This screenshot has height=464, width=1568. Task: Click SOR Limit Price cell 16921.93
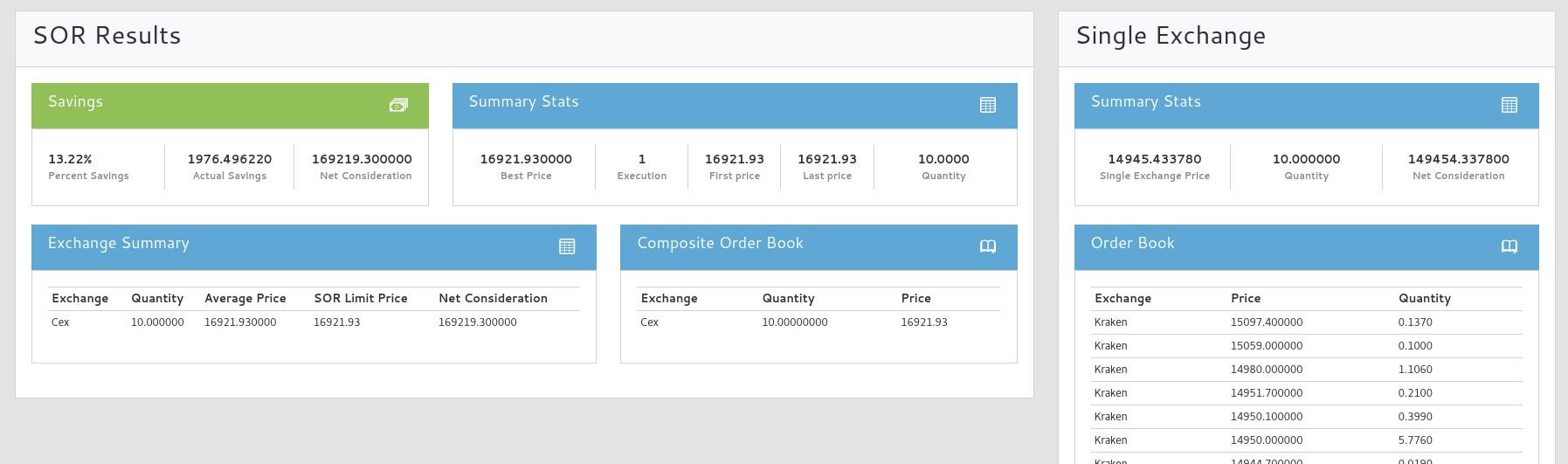pos(337,322)
